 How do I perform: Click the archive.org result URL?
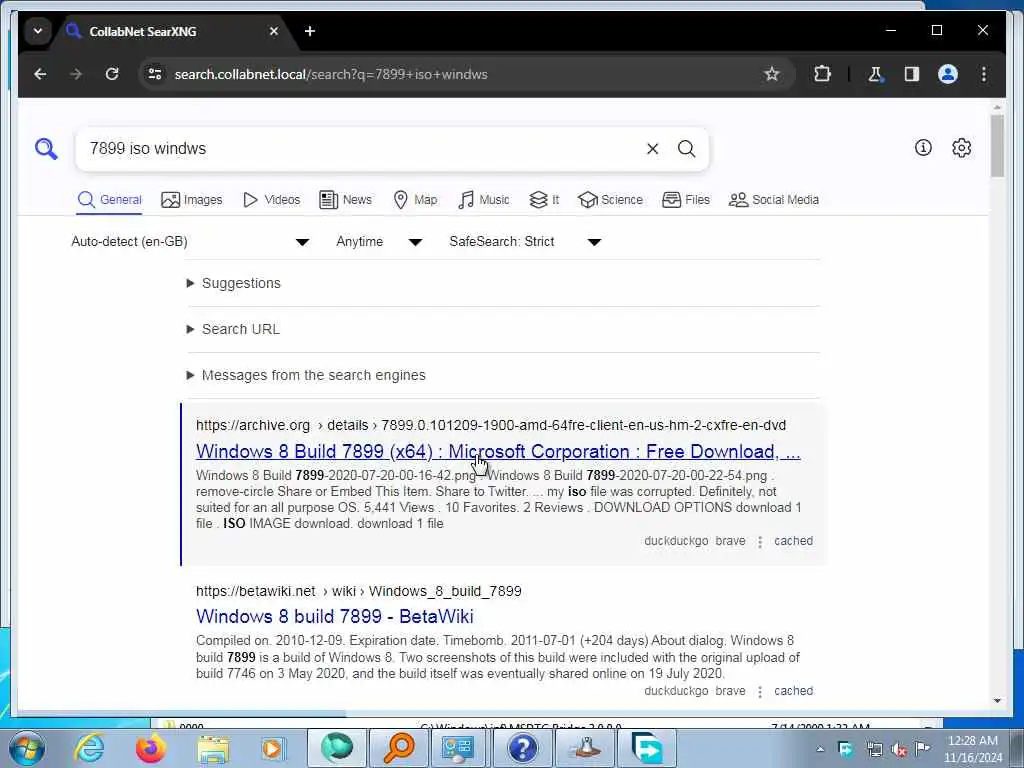(490, 425)
